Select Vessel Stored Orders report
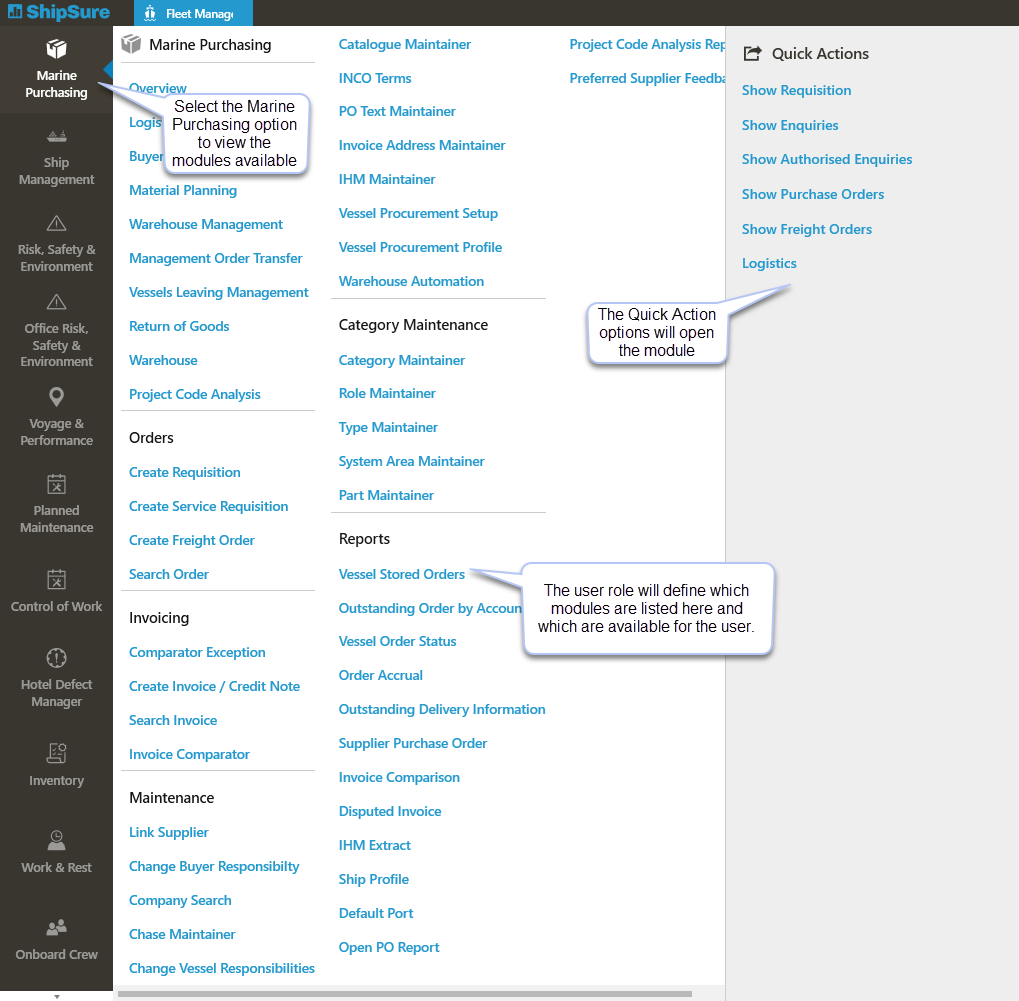This screenshot has height=1001, width=1019. click(x=401, y=575)
